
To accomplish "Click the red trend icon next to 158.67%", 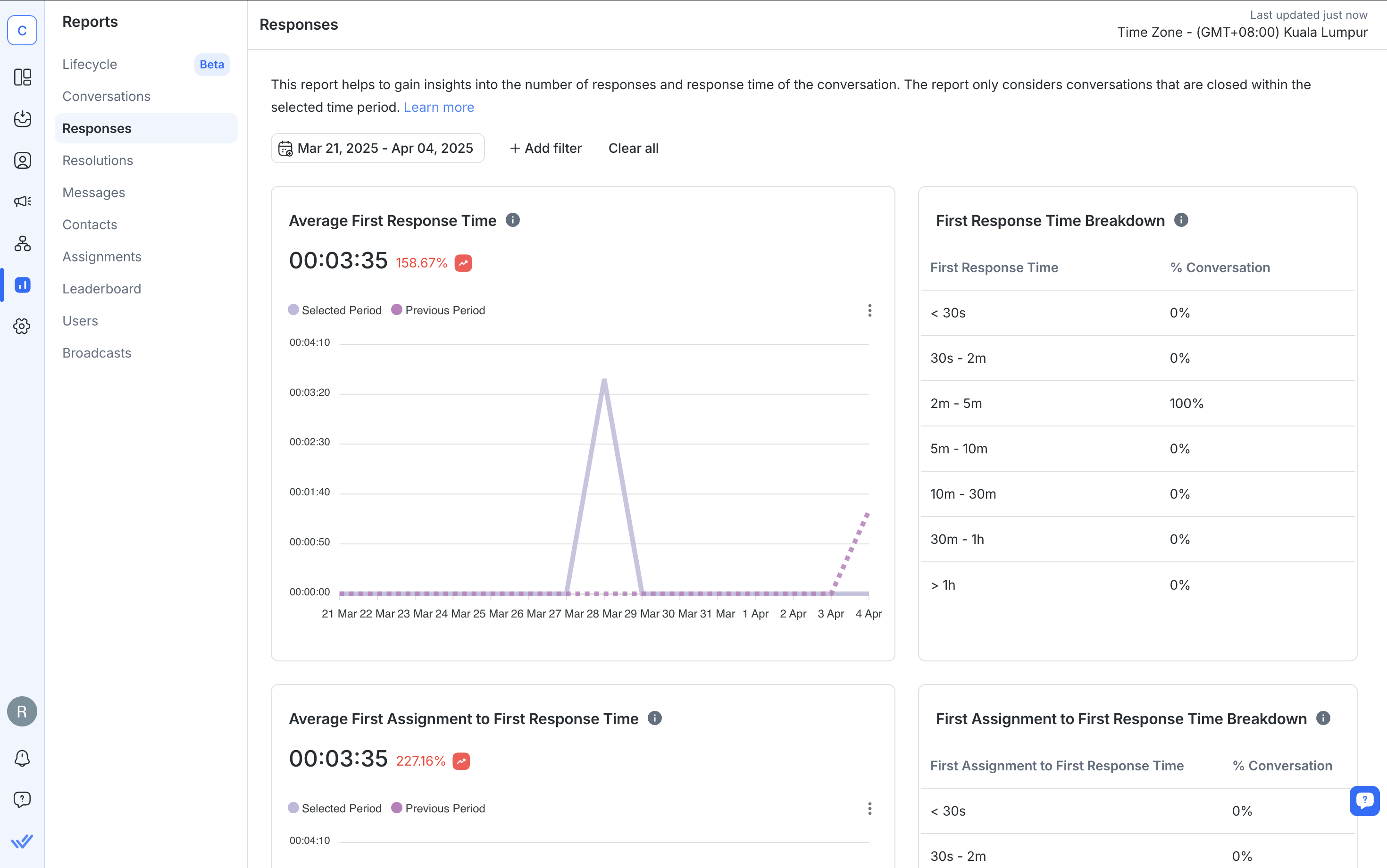I will point(463,263).
